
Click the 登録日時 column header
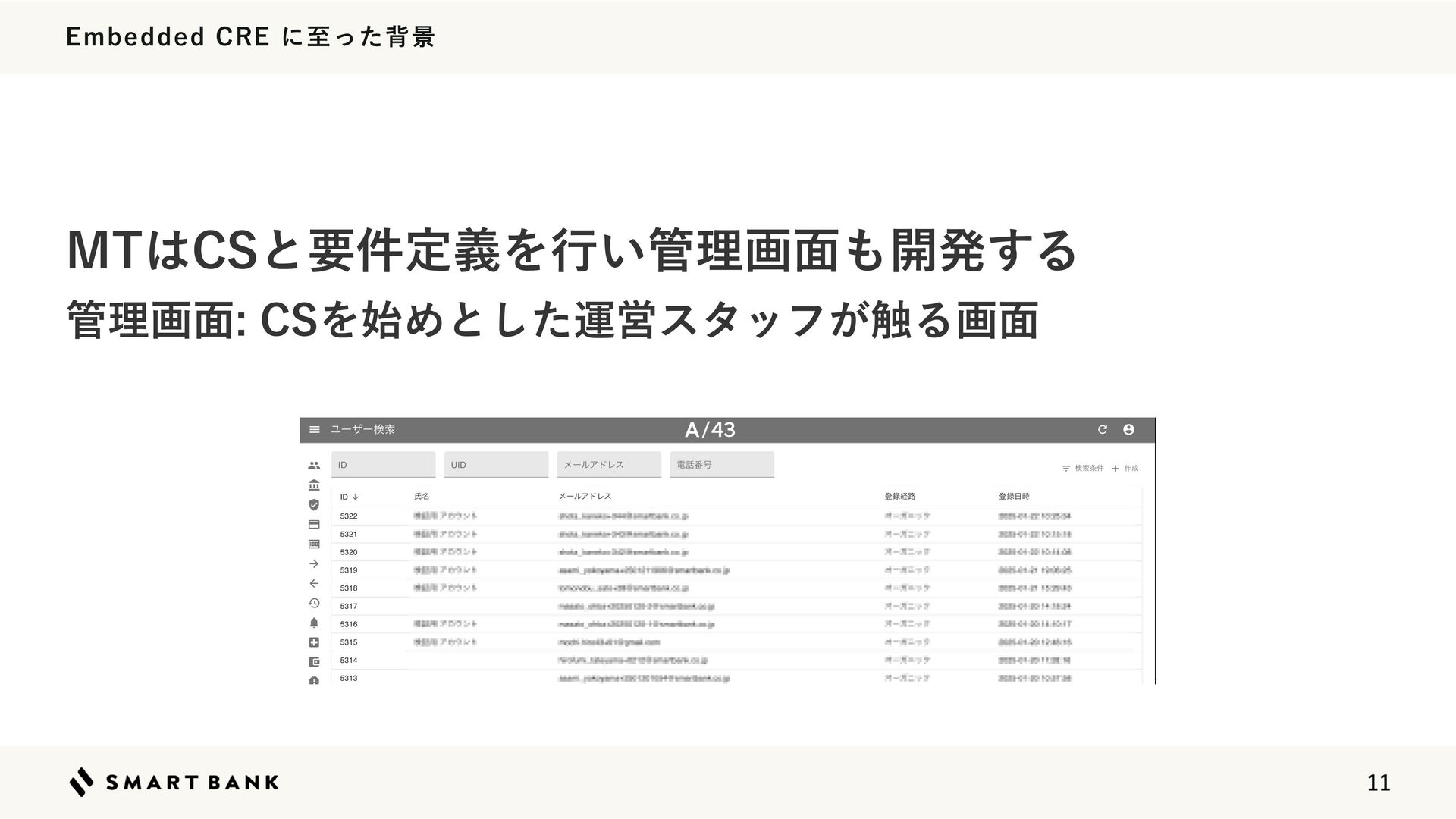point(1014,497)
